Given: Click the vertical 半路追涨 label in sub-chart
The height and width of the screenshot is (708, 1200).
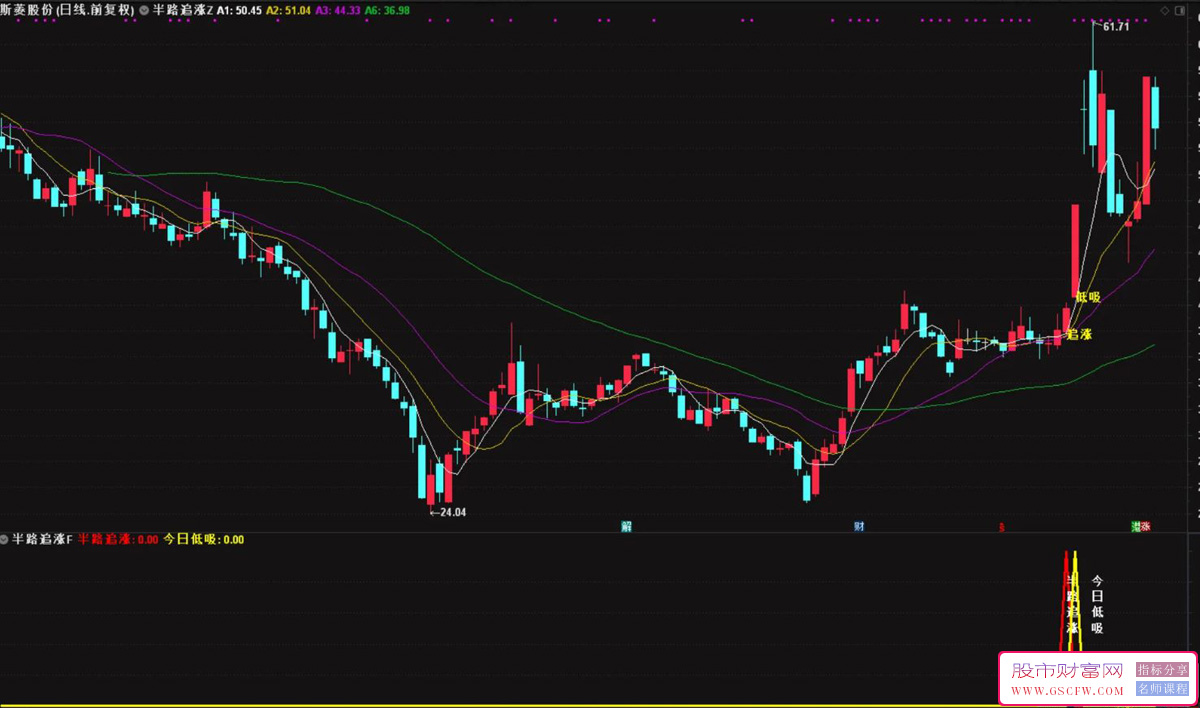Looking at the screenshot, I should pos(1073,604).
